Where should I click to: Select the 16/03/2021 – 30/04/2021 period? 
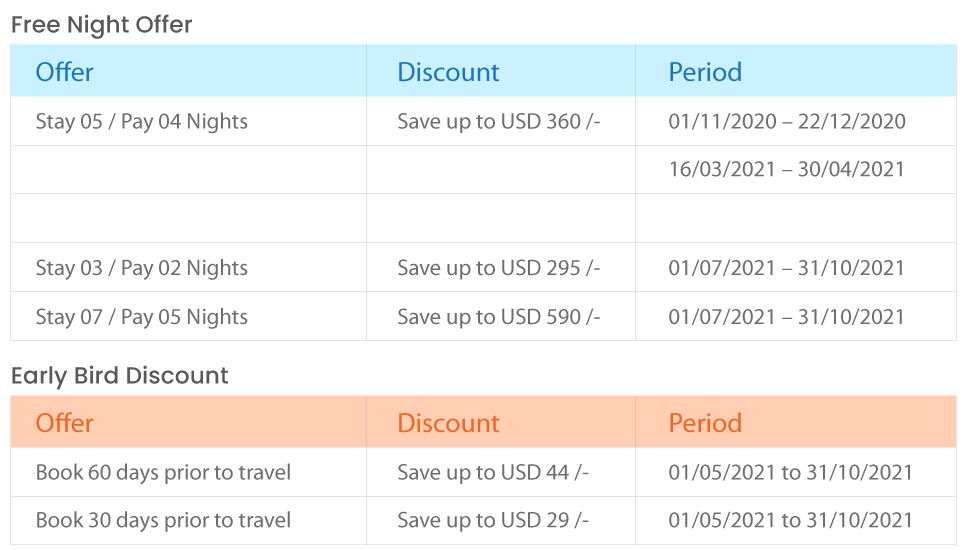(786, 169)
